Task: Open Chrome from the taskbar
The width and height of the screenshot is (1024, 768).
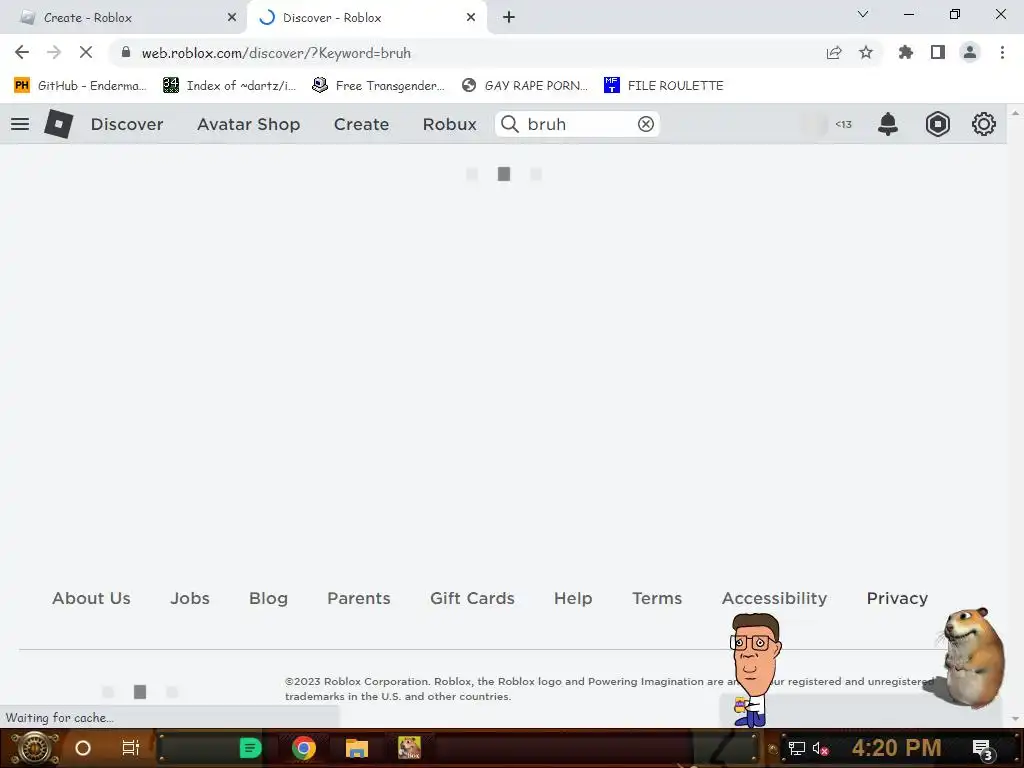Action: 304,748
